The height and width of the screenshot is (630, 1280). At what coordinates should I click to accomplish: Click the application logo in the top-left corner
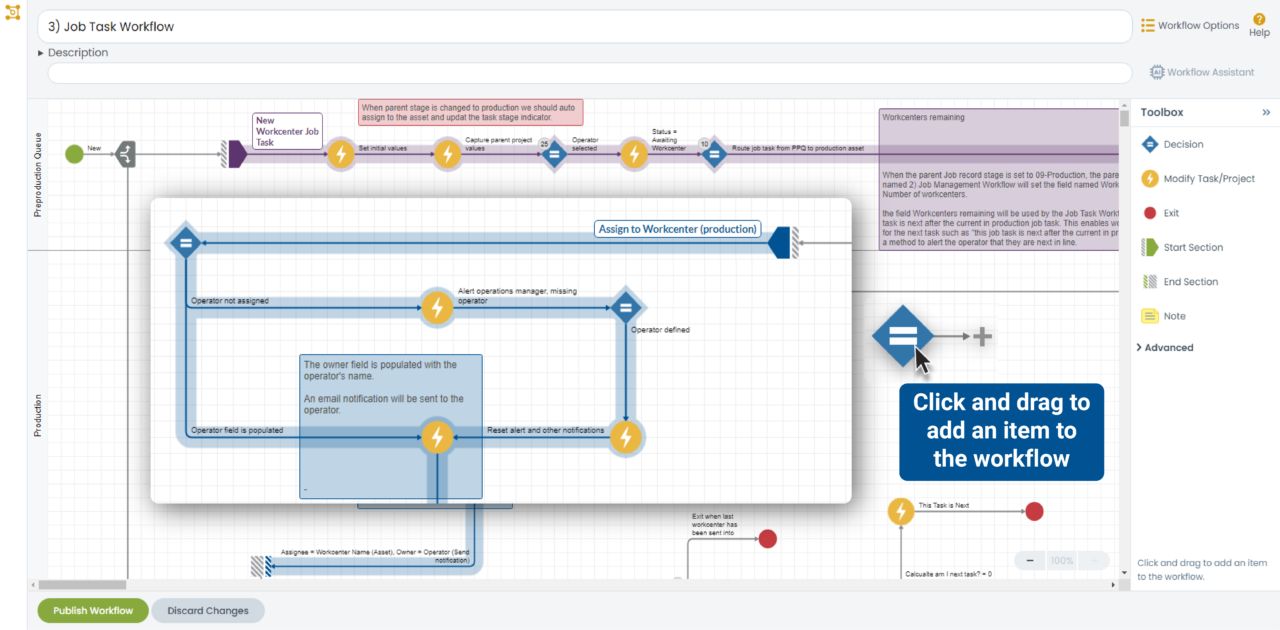pos(12,13)
